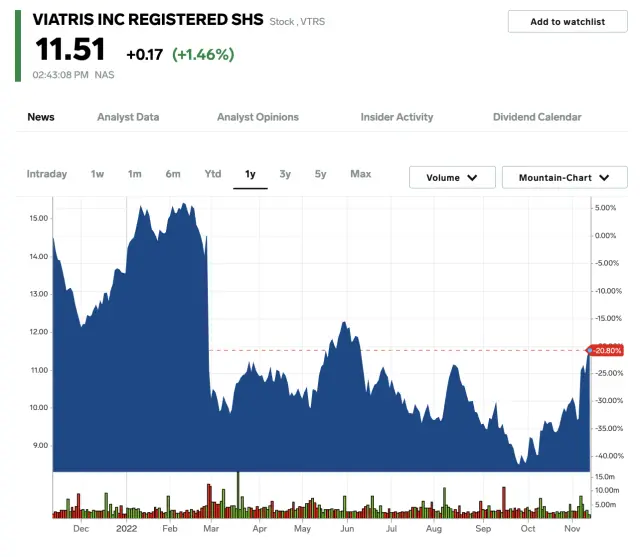Show the Max time range
The image size is (640, 557).
[x=361, y=174]
